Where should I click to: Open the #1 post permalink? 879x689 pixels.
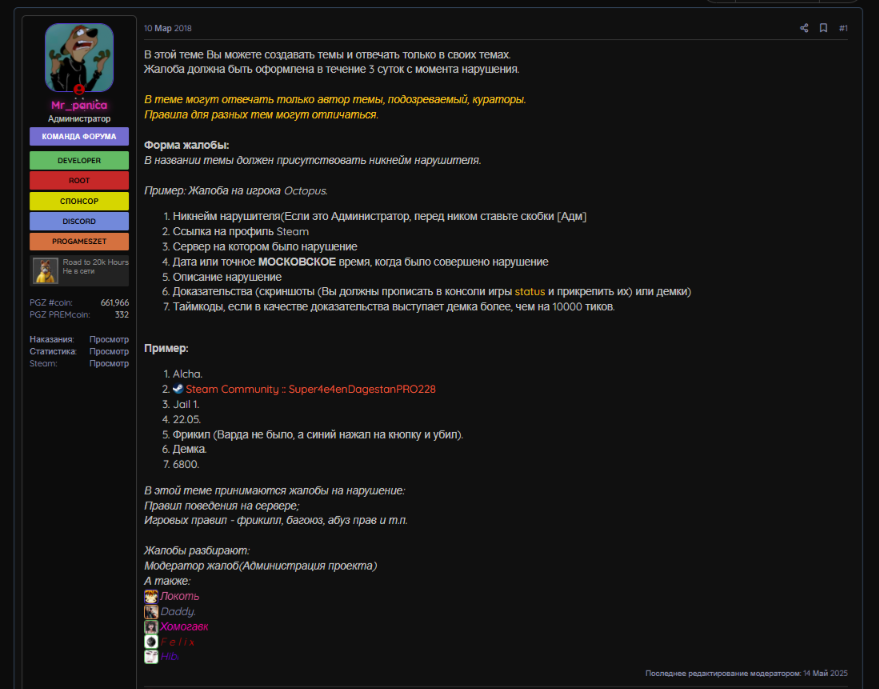click(843, 28)
